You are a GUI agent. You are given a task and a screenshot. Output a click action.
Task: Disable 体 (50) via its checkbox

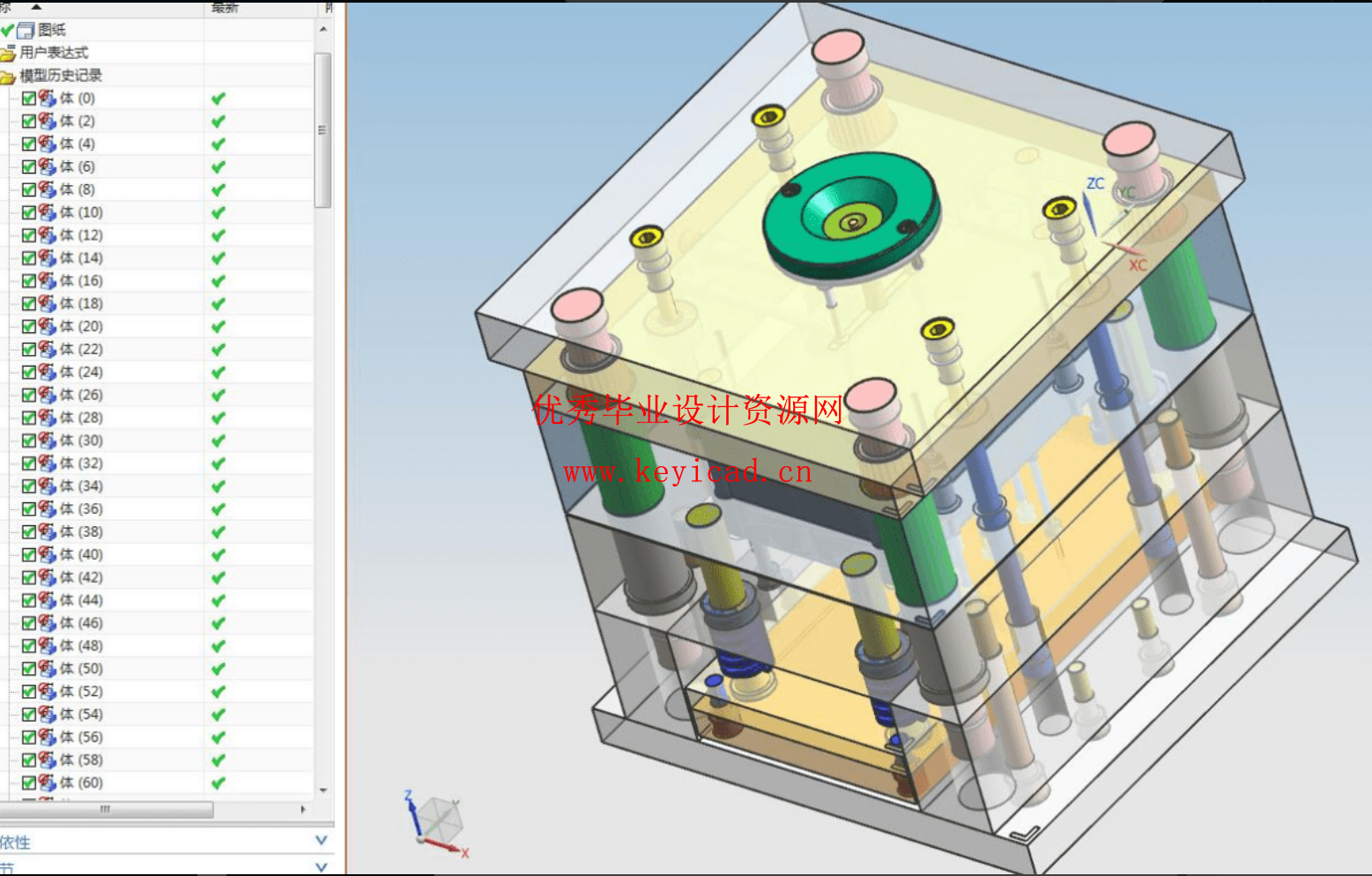[x=29, y=668]
